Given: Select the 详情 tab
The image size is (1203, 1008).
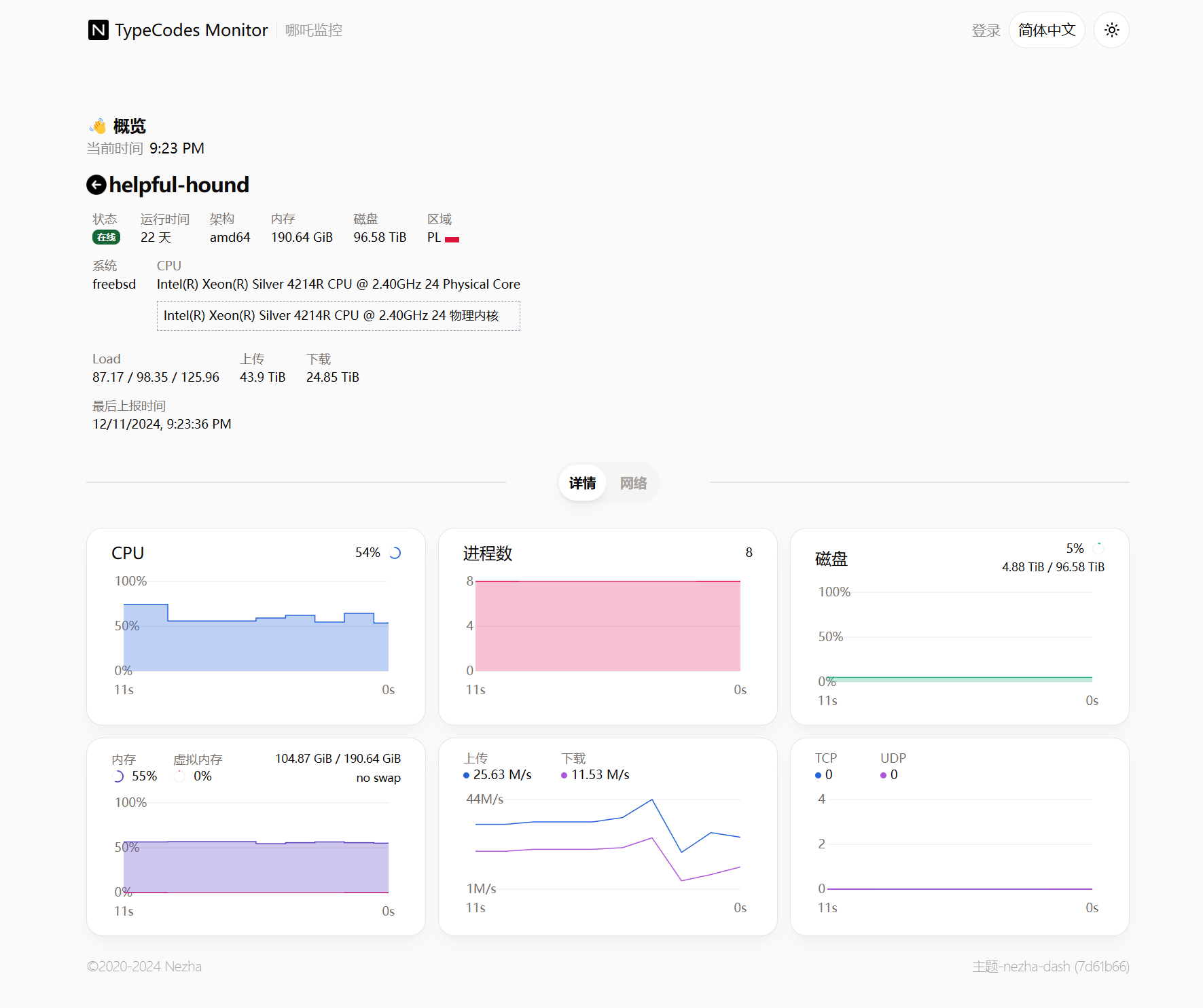Looking at the screenshot, I should (582, 483).
